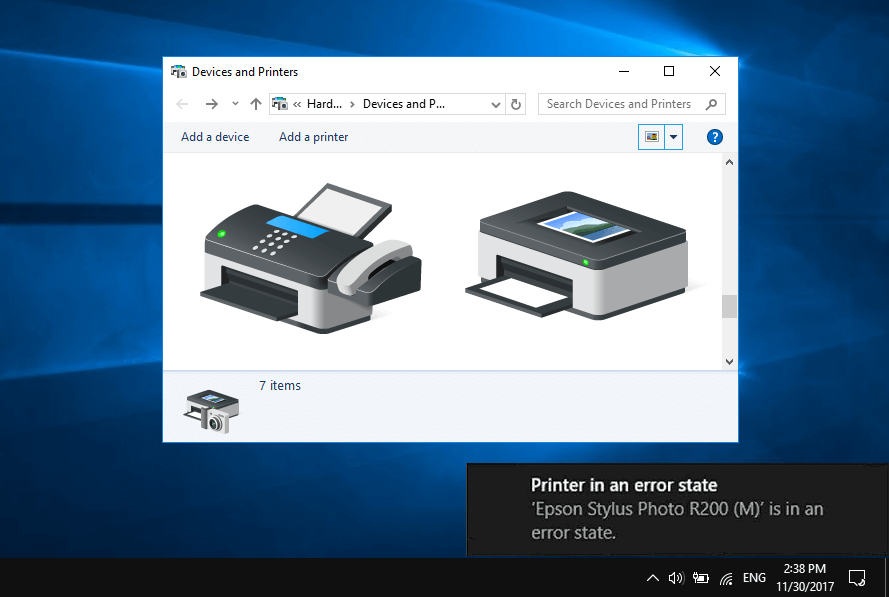Click the Refresh address bar button
The width and height of the screenshot is (889, 597).
coord(516,104)
